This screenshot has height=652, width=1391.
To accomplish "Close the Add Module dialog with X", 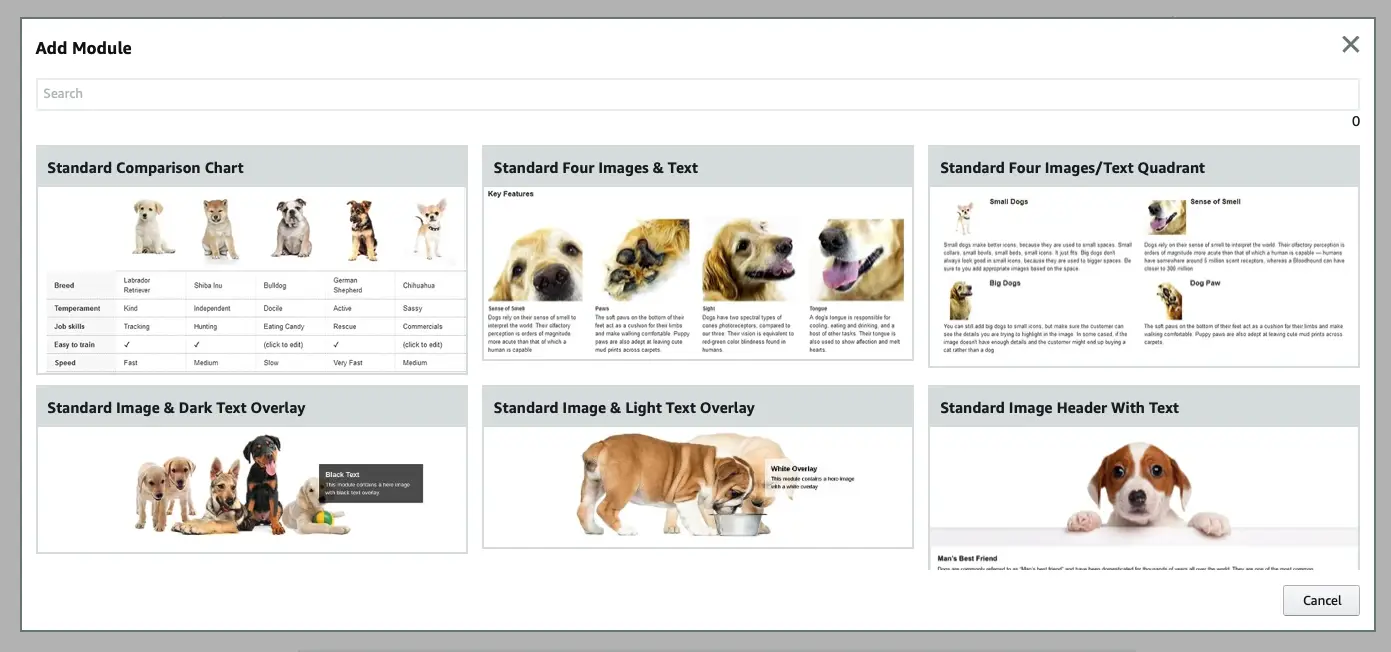I will click(x=1350, y=44).
